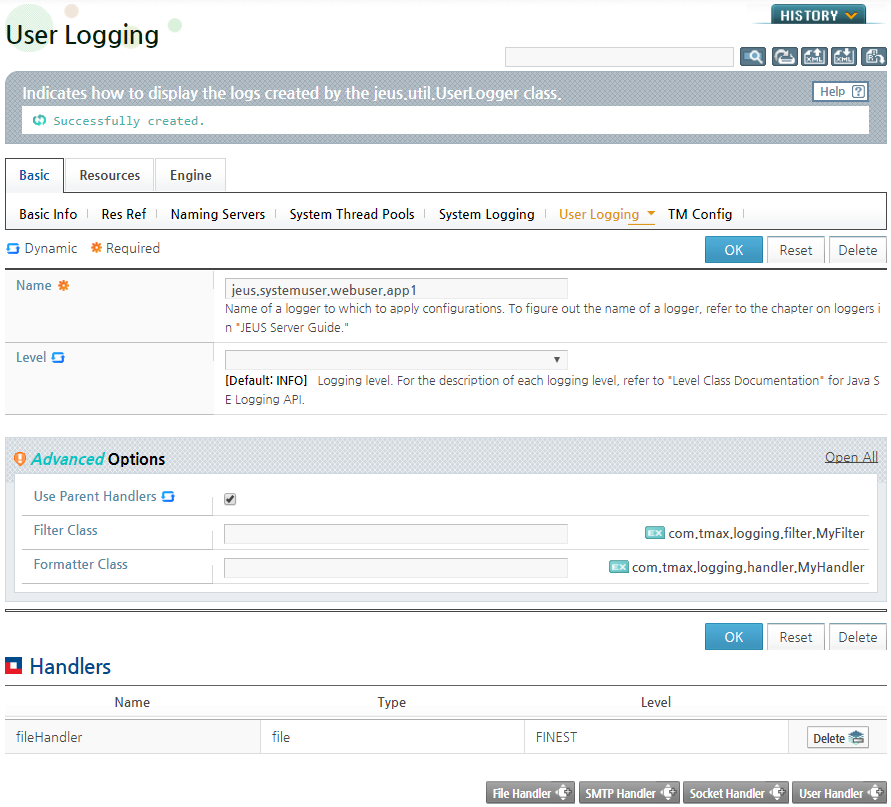
Task: Click the Required asterisk legend icon
Action: coord(97,248)
